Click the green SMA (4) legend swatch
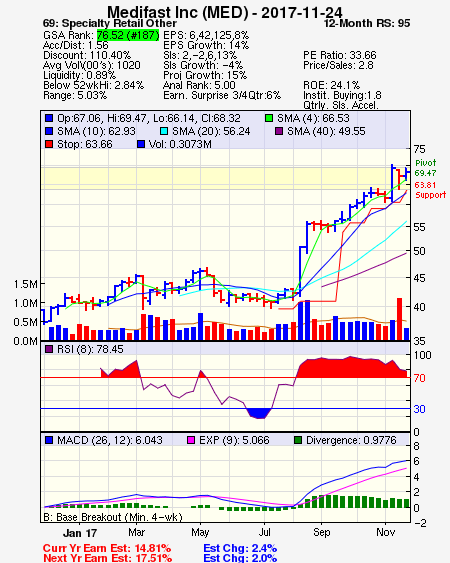 269,118
